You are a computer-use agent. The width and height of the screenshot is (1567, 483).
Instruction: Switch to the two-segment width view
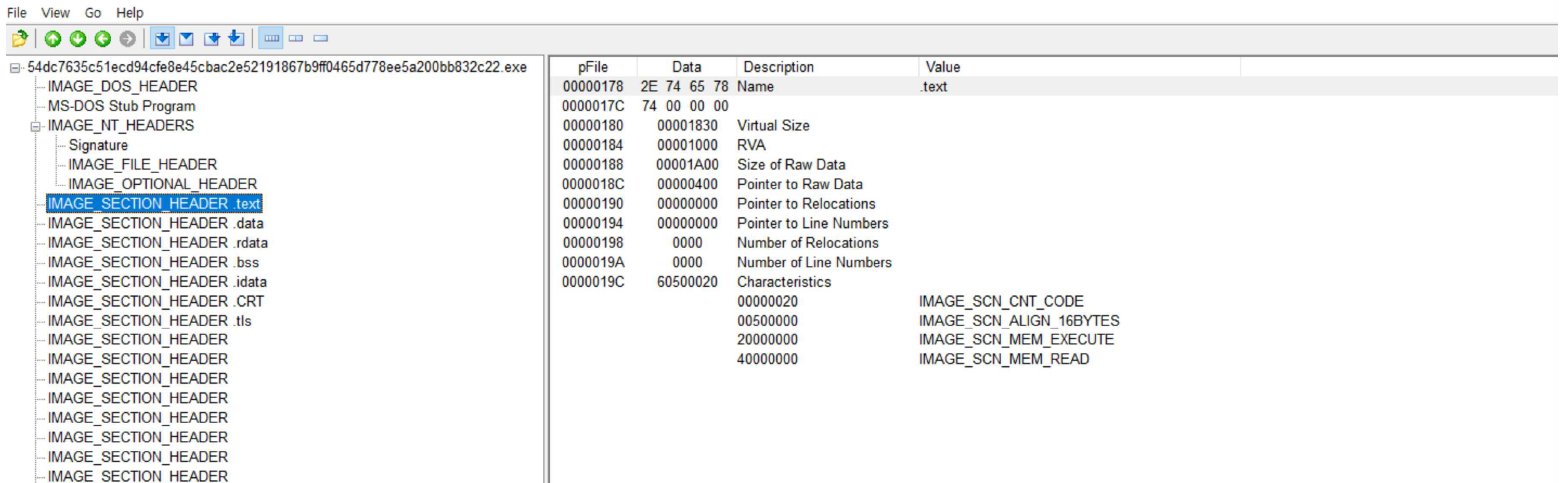[x=296, y=39]
